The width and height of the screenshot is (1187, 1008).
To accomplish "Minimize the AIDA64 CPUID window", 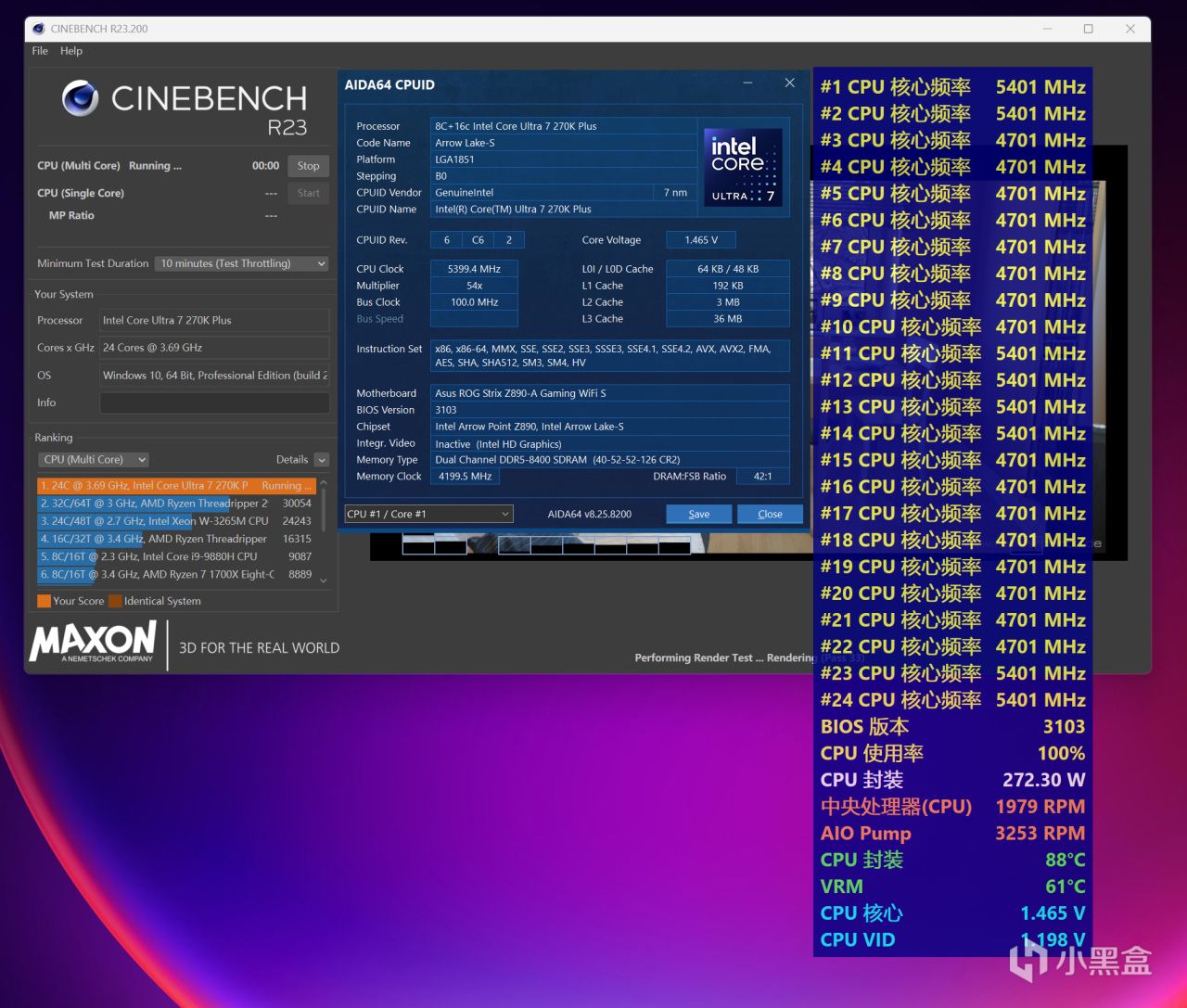I will click(x=747, y=83).
